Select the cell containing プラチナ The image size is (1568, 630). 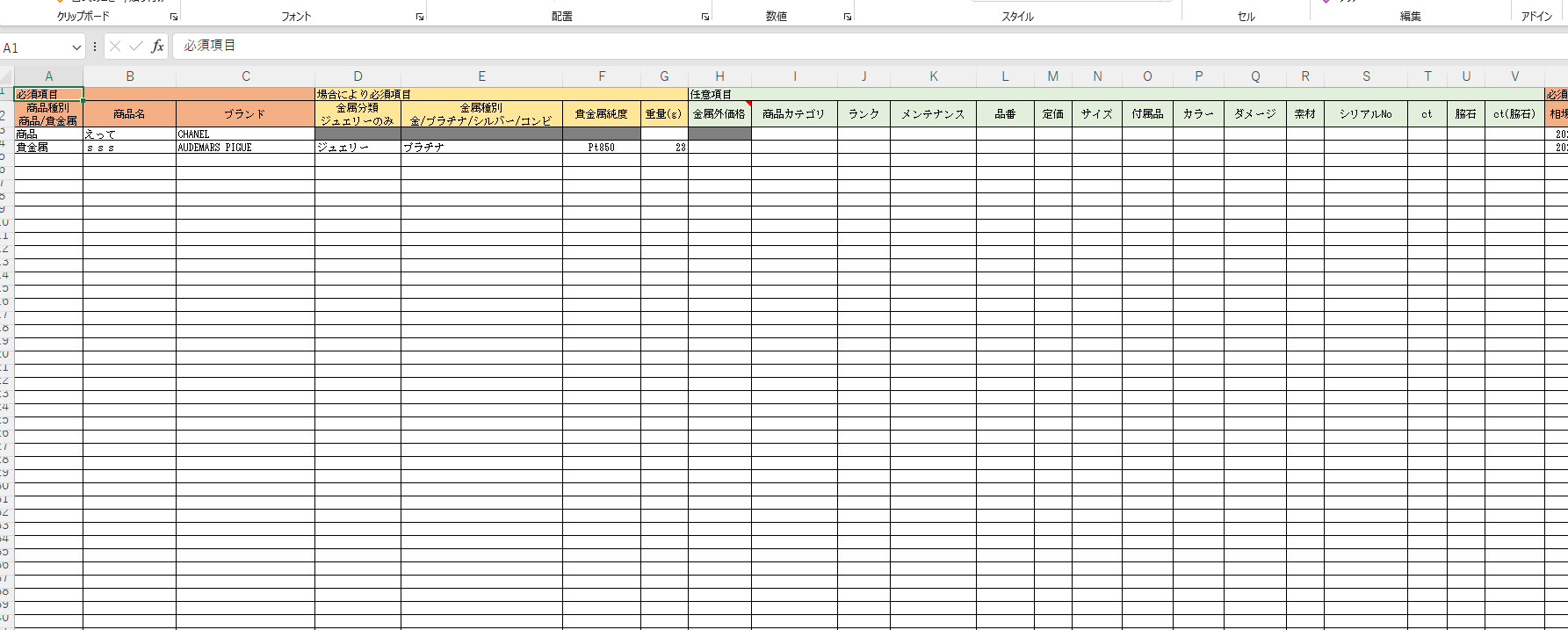coord(481,147)
